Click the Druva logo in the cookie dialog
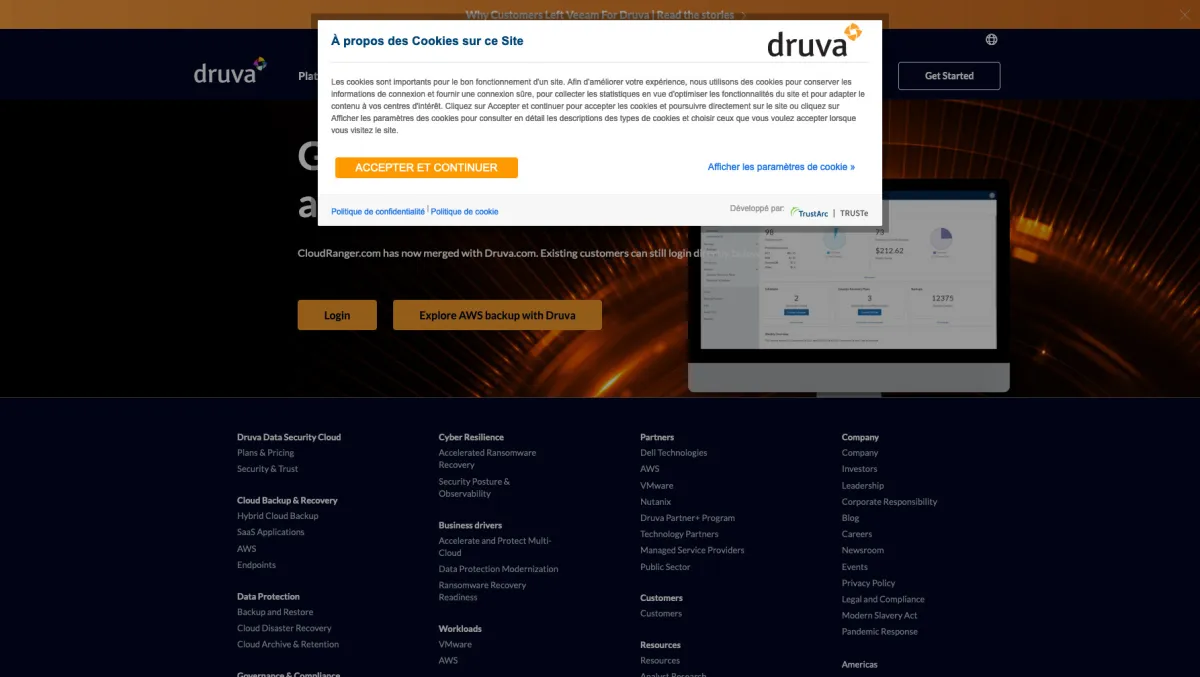 (x=814, y=41)
